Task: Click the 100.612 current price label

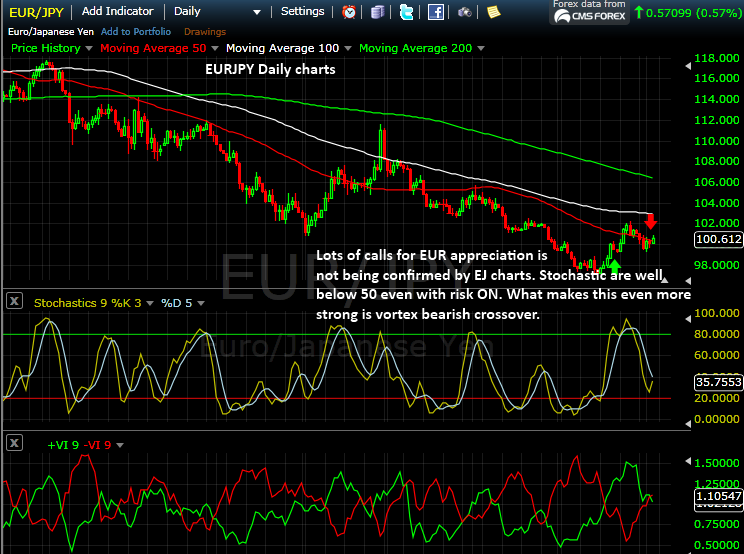Action: coord(718,239)
